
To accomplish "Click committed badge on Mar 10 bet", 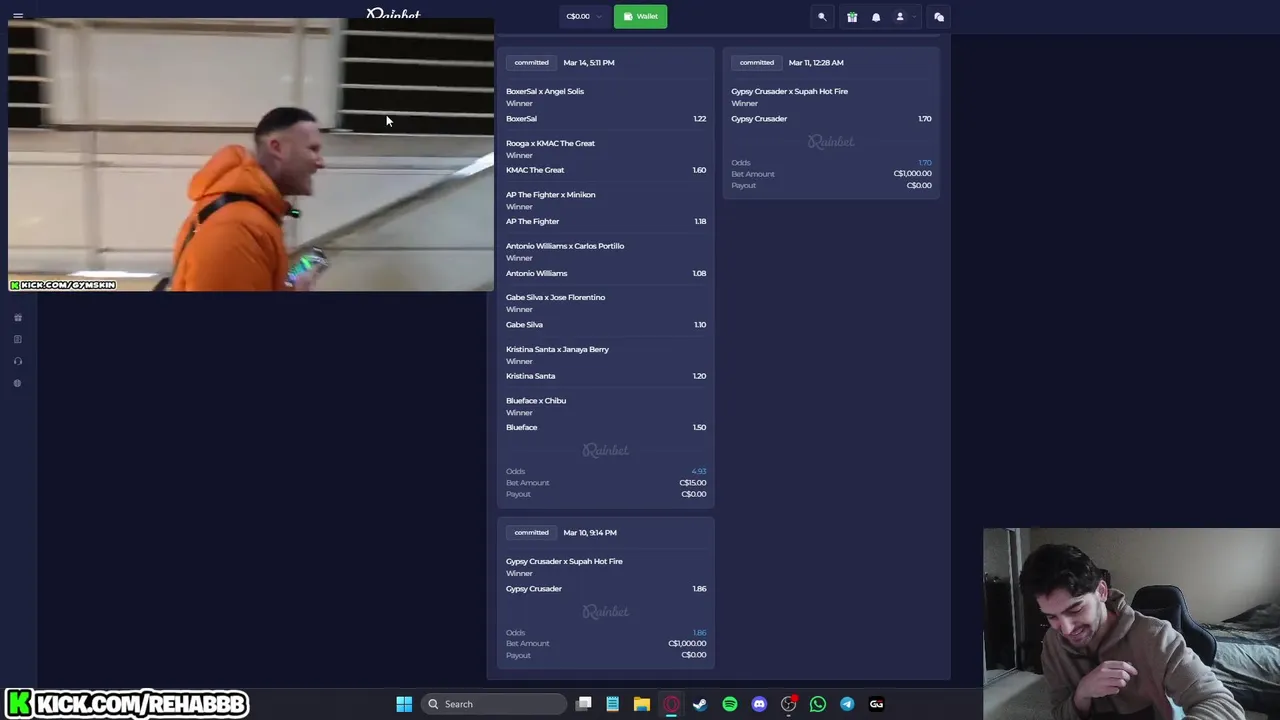I will pyautogui.click(x=531, y=532).
